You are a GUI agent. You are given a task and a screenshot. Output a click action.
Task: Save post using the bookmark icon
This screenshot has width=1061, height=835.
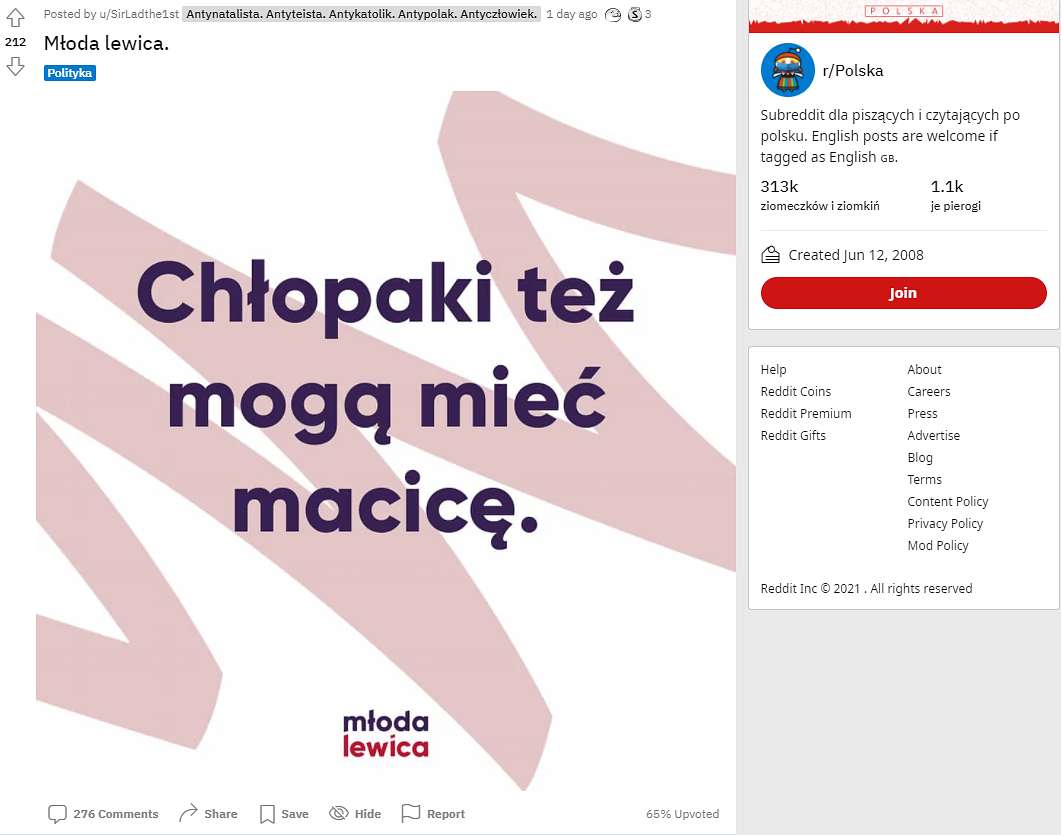[x=267, y=813]
